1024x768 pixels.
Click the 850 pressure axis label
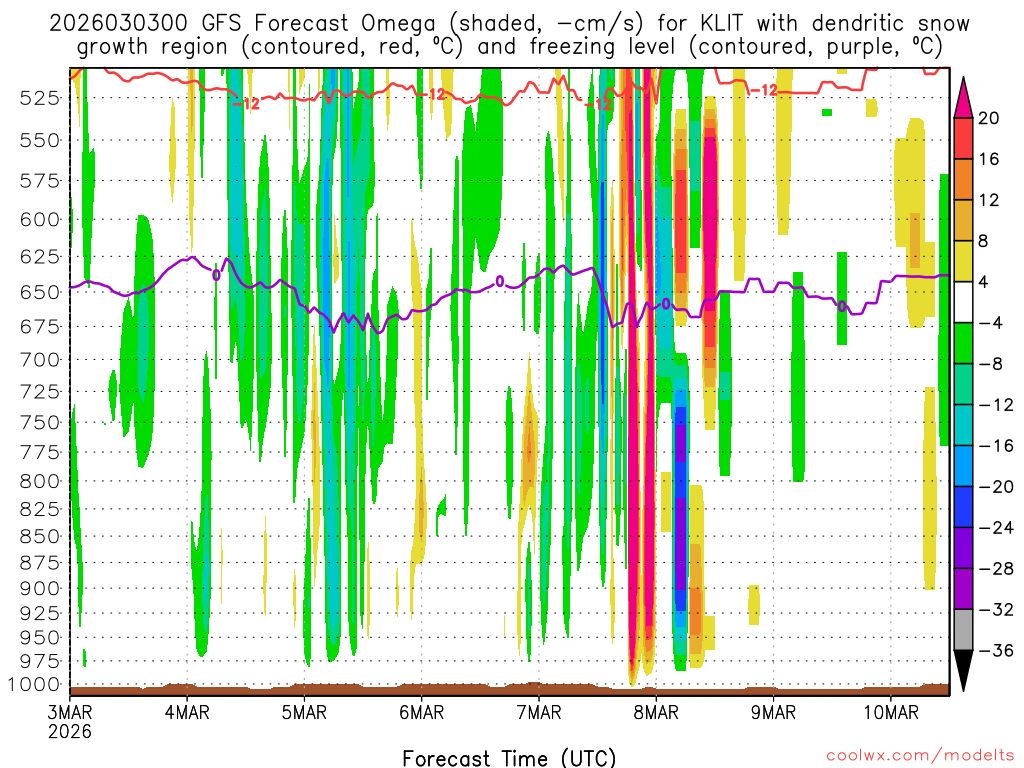pos(40,535)
